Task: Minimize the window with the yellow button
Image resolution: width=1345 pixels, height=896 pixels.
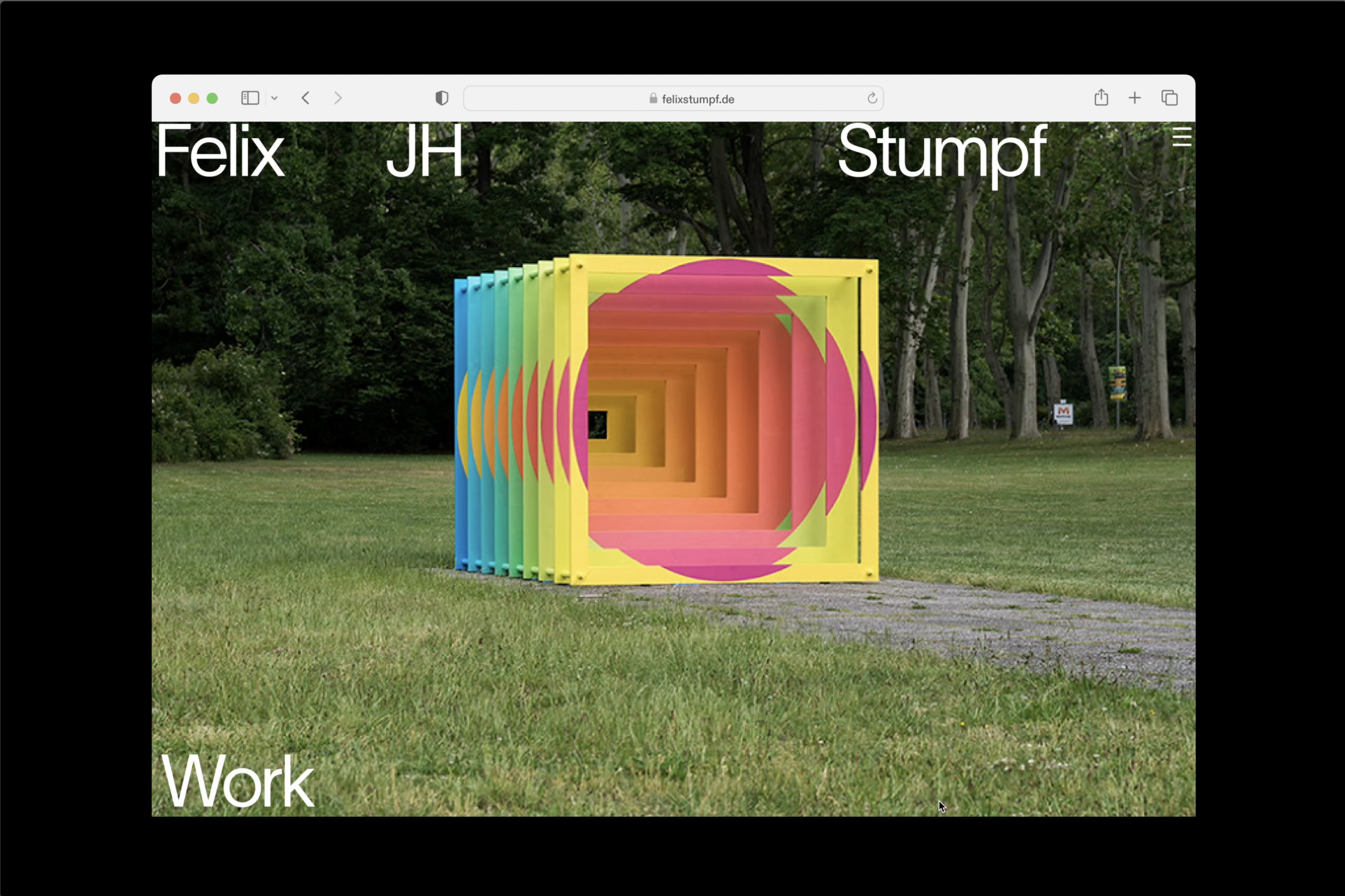Action: (x=193, y=98)
